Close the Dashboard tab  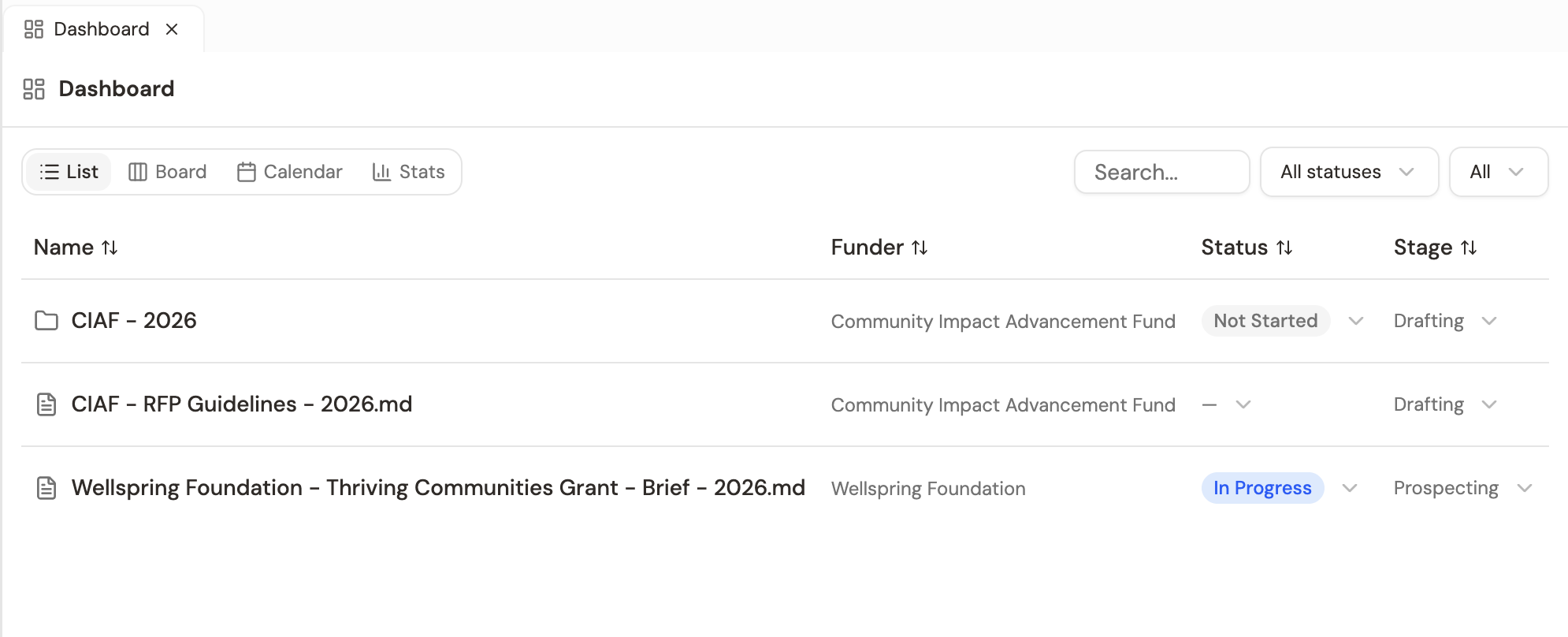173,29
